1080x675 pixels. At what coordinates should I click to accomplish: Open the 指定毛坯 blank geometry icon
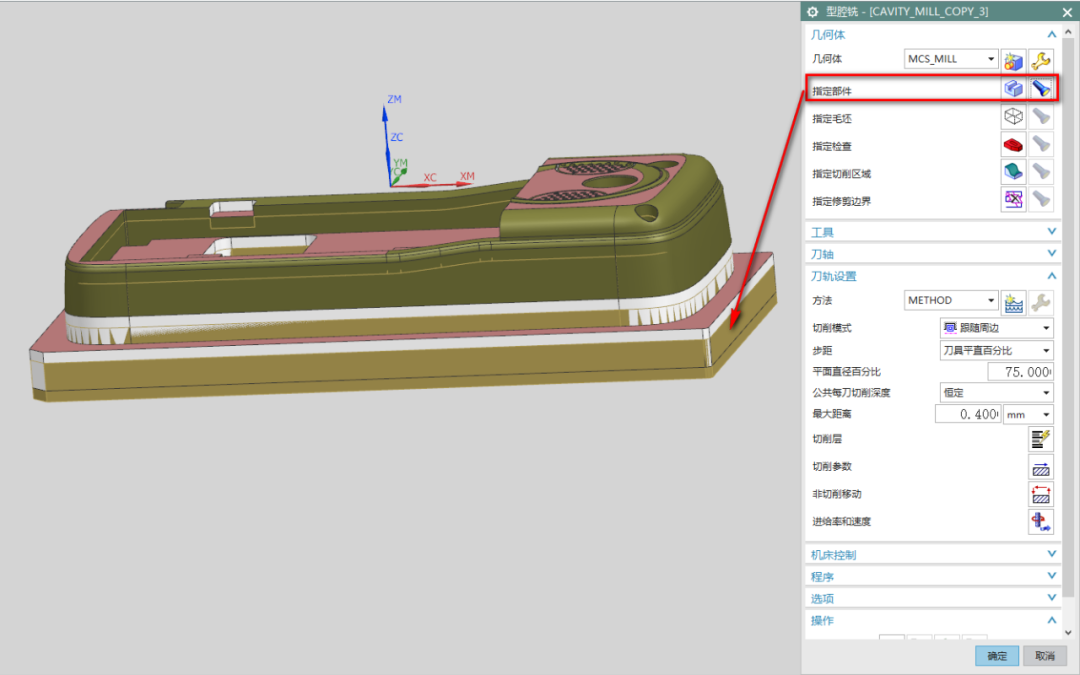(x=1014, y=117)
